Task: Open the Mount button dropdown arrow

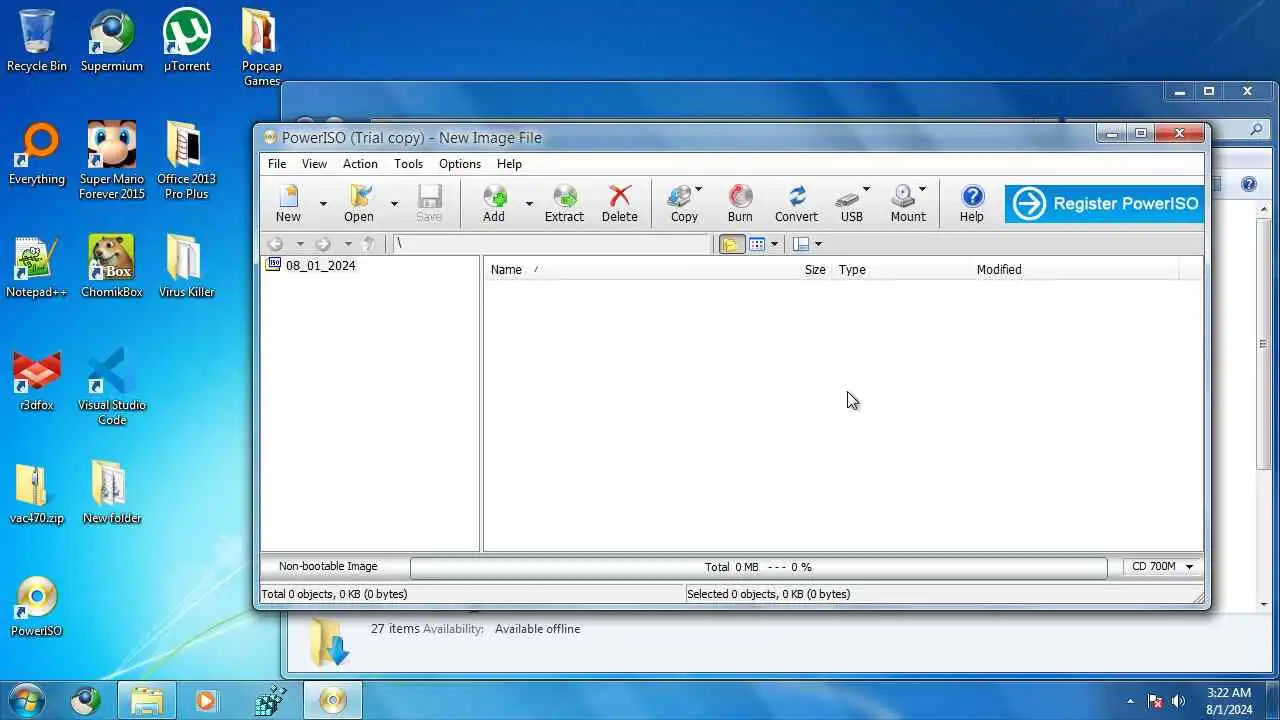Action: [922, 189]
